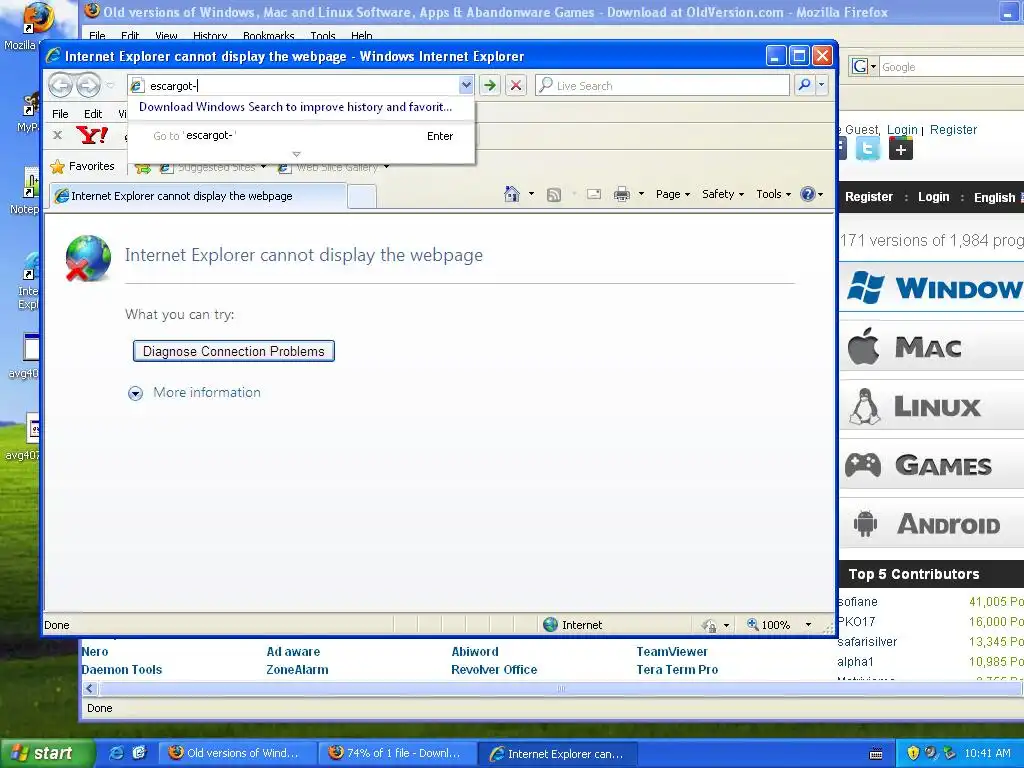
Task: Open the Tools dropdown in command bar
Action: [x=773, y=194]
